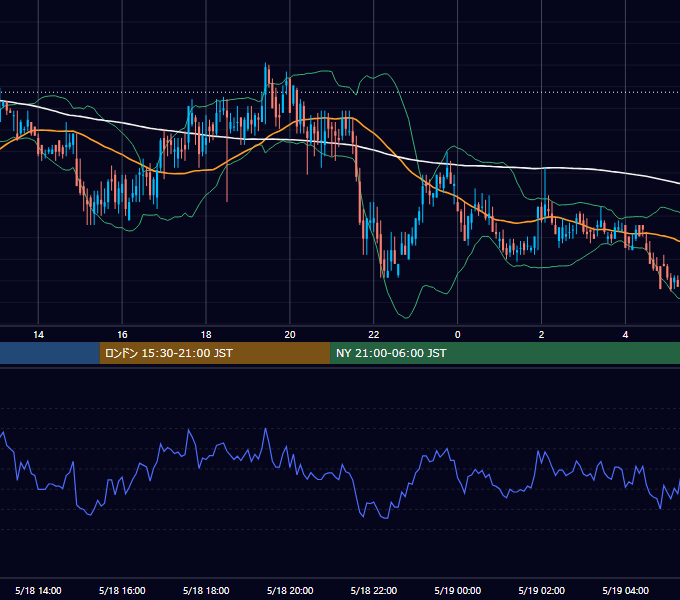Click the 4 hour axis label

(x=625, y=335)
